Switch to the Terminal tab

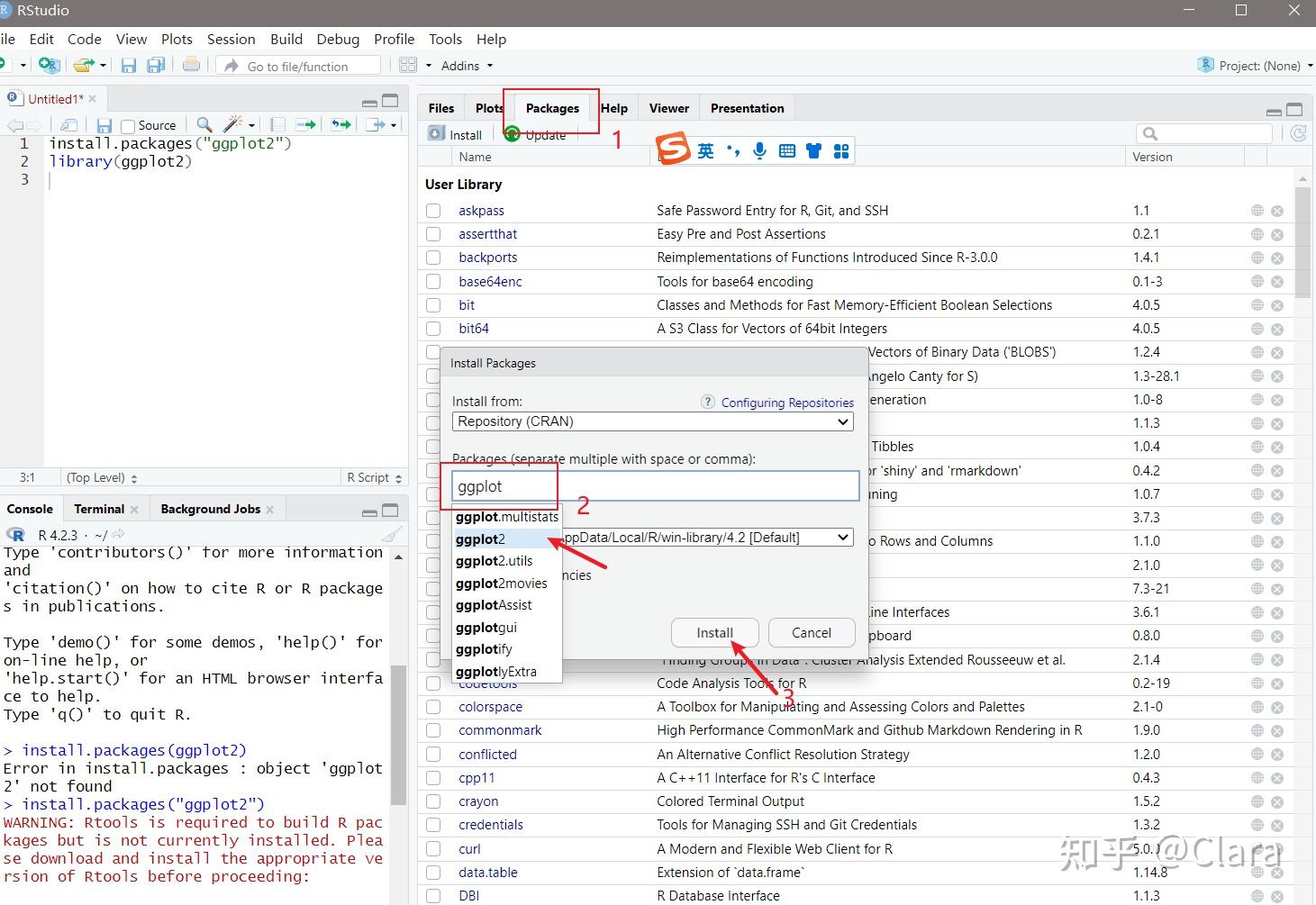99,509
